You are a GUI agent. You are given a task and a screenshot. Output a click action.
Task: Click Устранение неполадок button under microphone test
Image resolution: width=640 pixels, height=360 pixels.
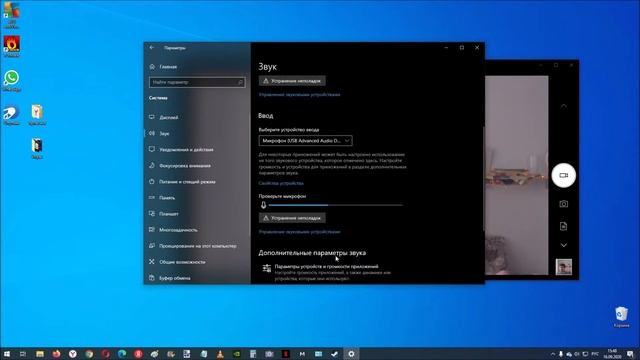[292, 218]
